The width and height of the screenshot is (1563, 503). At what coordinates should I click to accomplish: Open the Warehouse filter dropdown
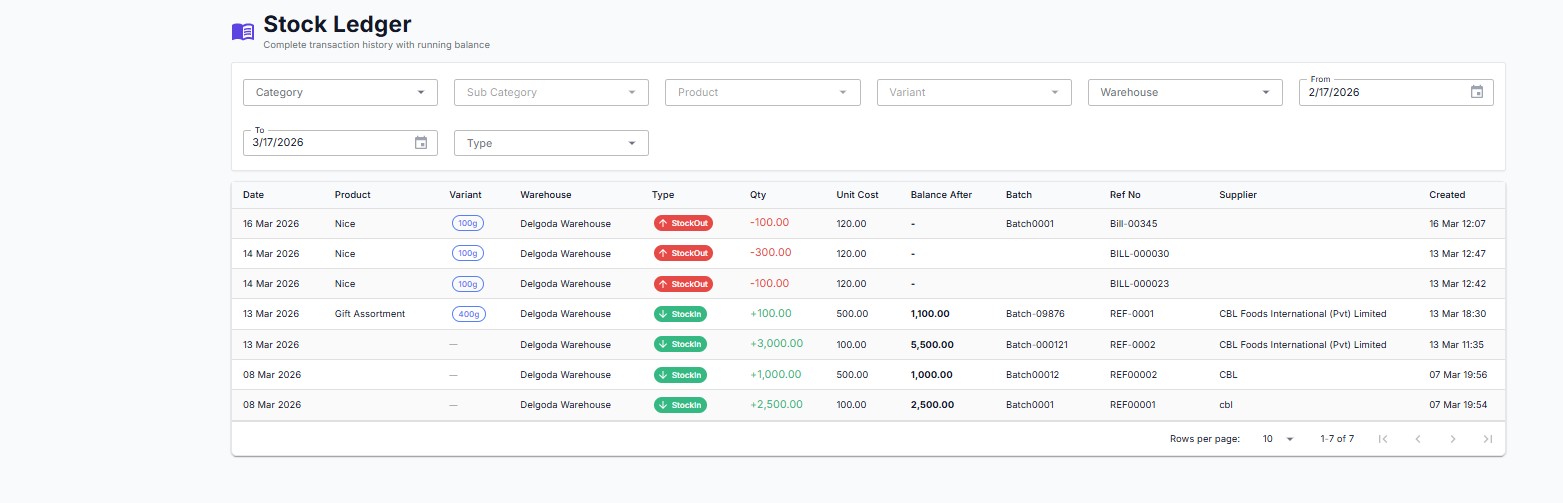1185,92
